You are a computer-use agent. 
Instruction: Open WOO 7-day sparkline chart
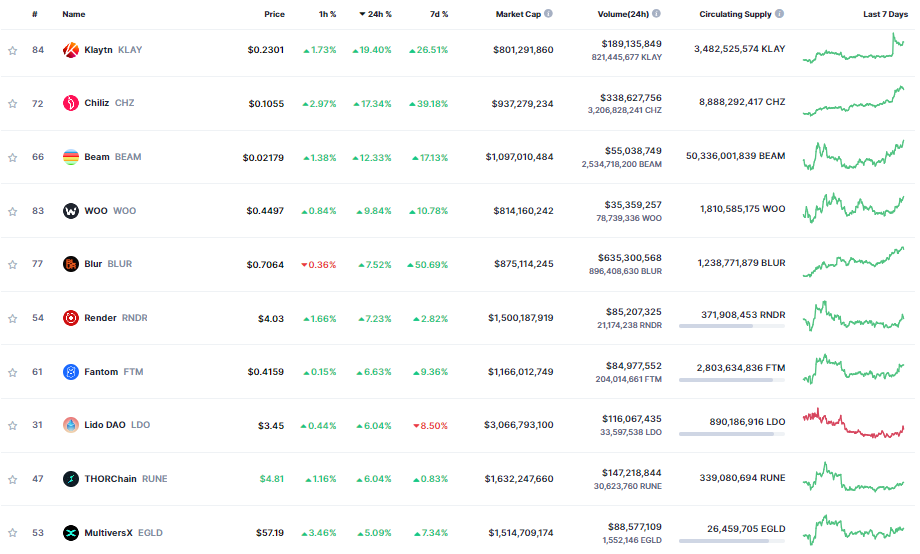[x=853, y=208]
